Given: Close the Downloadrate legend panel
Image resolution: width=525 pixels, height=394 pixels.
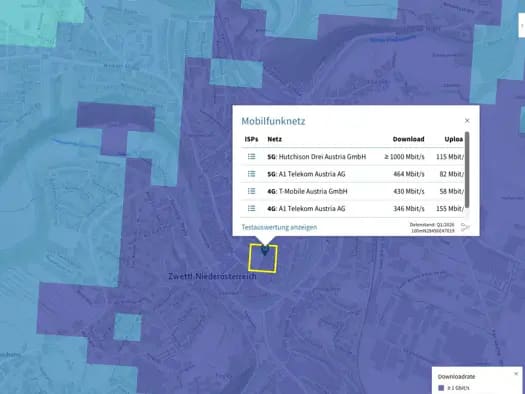Looking at the screenshot, I should tap(516, 374).
